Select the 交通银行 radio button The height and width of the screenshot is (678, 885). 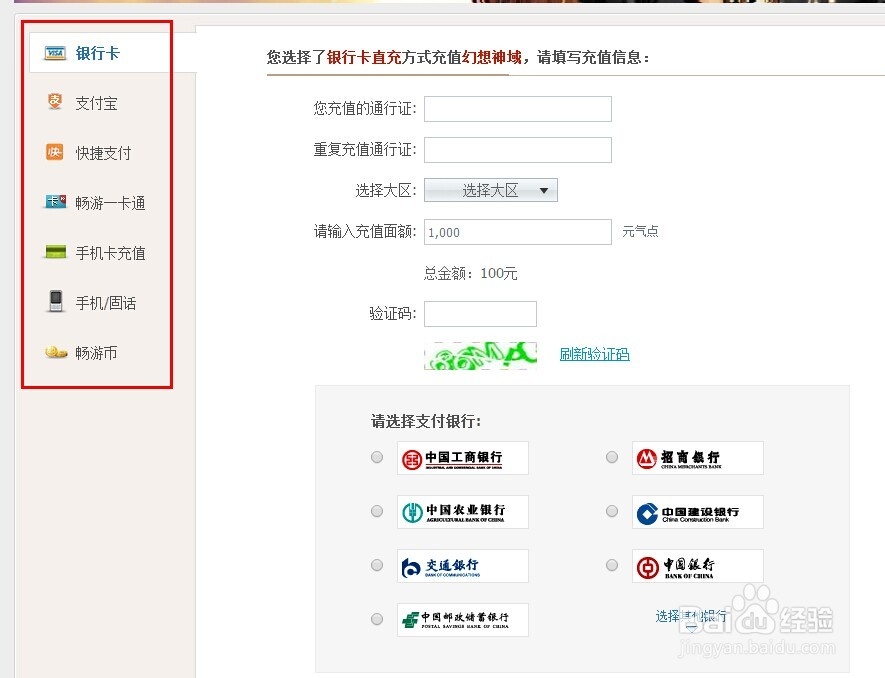pos(377,565)
